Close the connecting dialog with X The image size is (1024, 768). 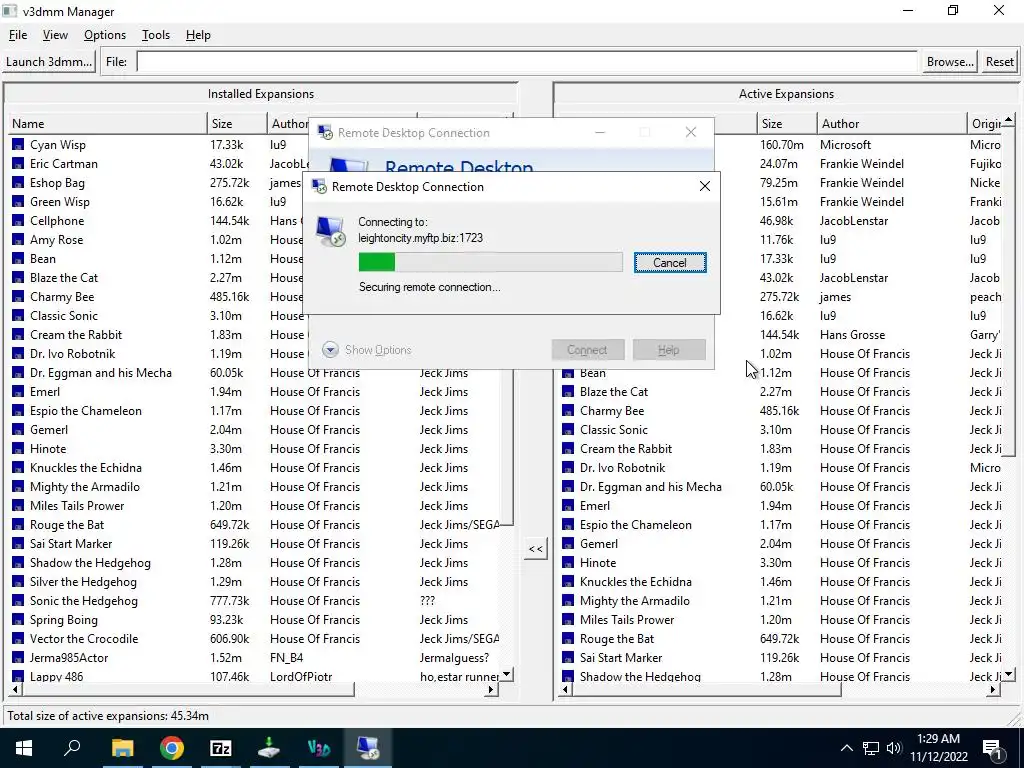pos(705,187)
